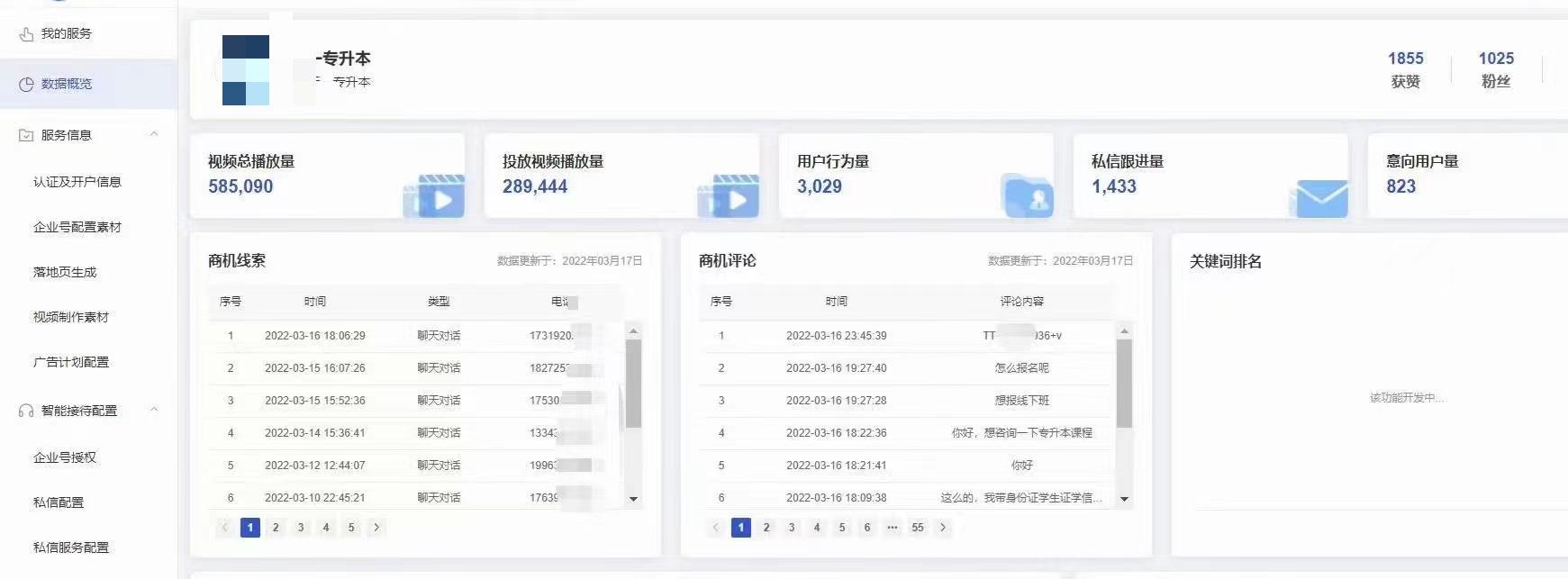Click the envelope icon on 私信跟进量 card
The height and width of the screenshot is (579, 1568).
click(1319, 197)
